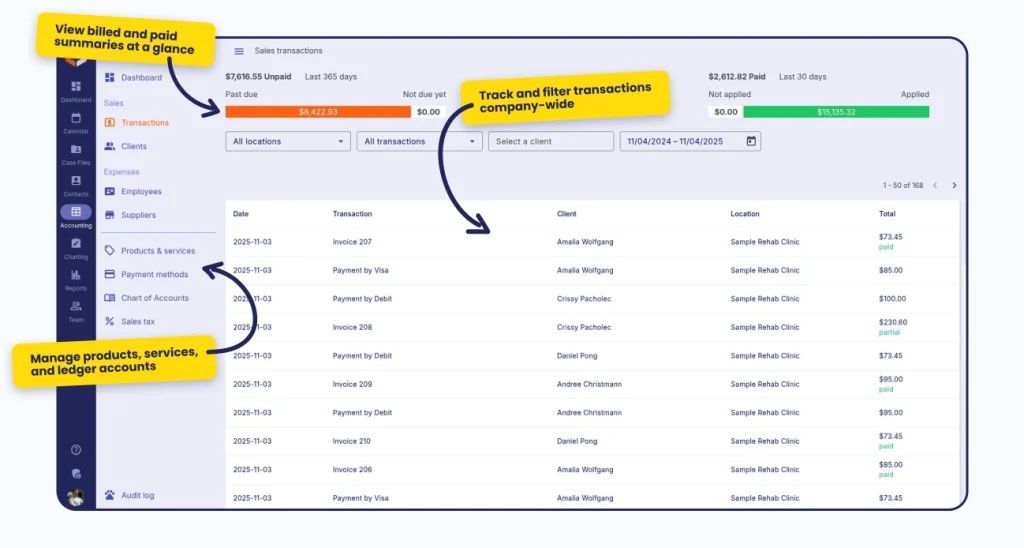The width and height of the screenshot is (1024, 548).
Task: Click the Clients people icon
Action: [110, 146]
